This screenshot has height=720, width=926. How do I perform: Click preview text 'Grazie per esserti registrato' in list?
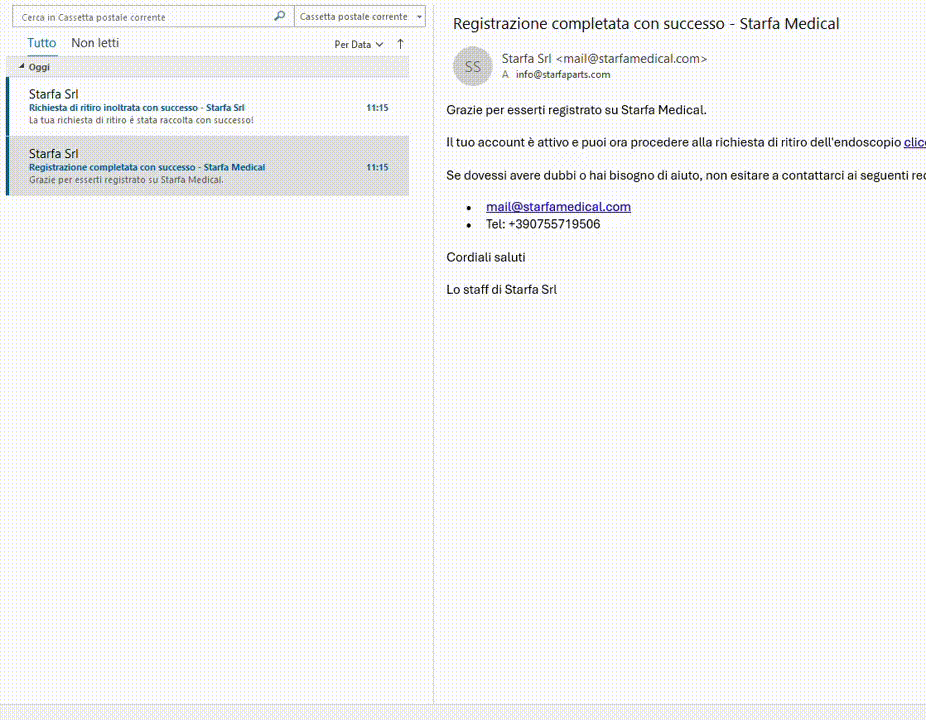click(x=126, y=180)
